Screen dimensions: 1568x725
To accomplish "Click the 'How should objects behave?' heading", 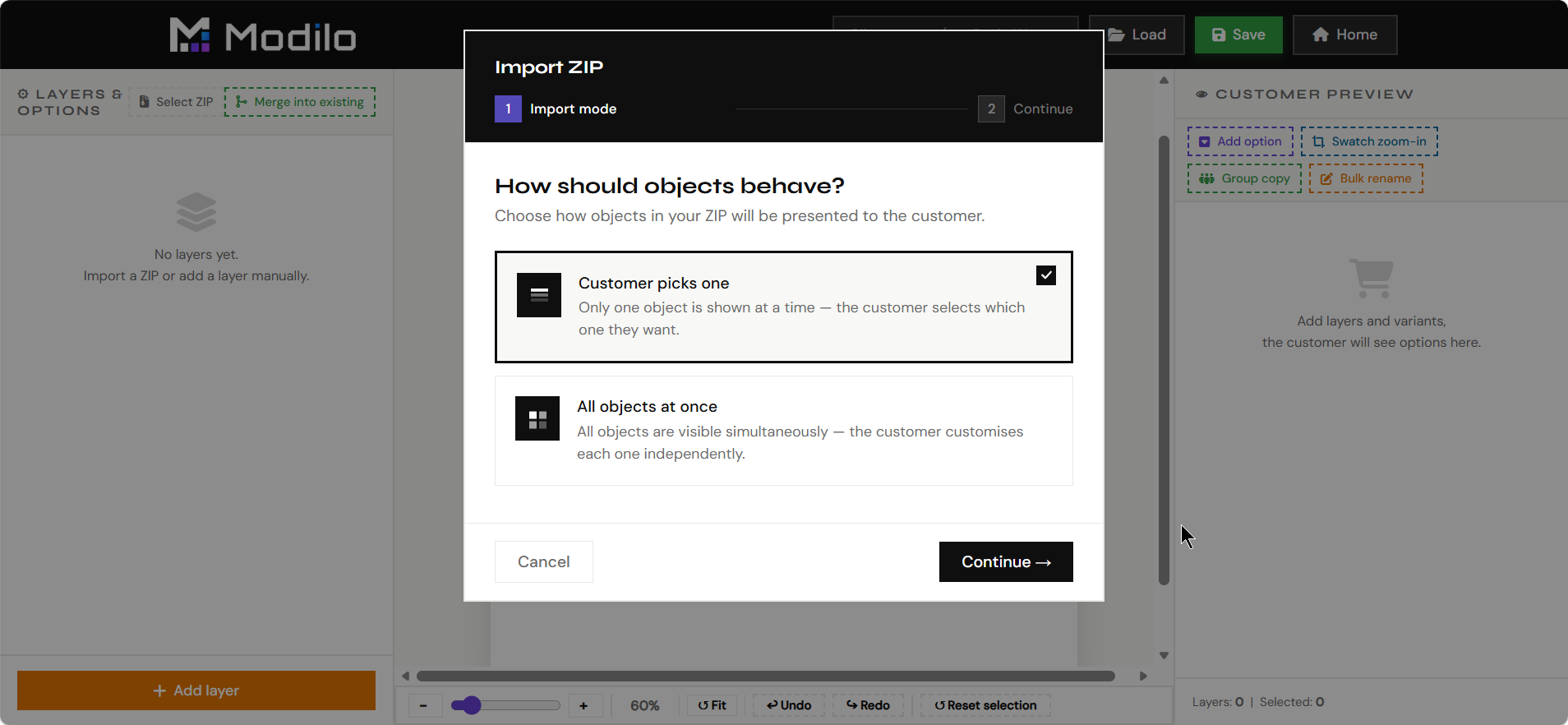I will [670, 186].
